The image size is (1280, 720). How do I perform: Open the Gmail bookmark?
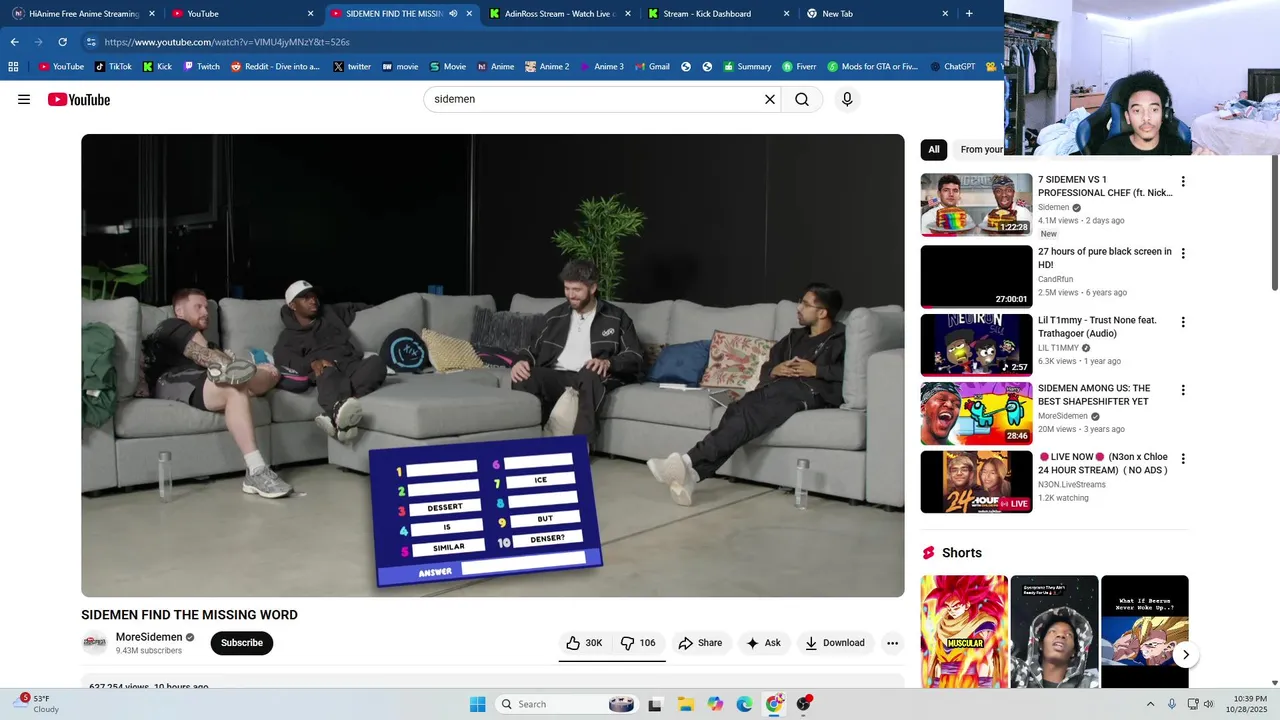(x=651, y=67)
